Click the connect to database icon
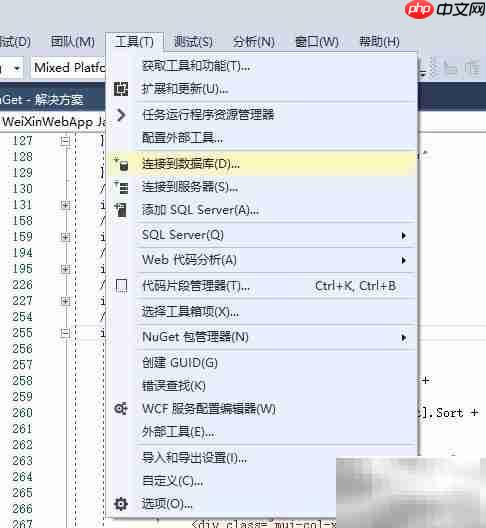The height and width of the screenshot is (528, 486). coord(121,164)
